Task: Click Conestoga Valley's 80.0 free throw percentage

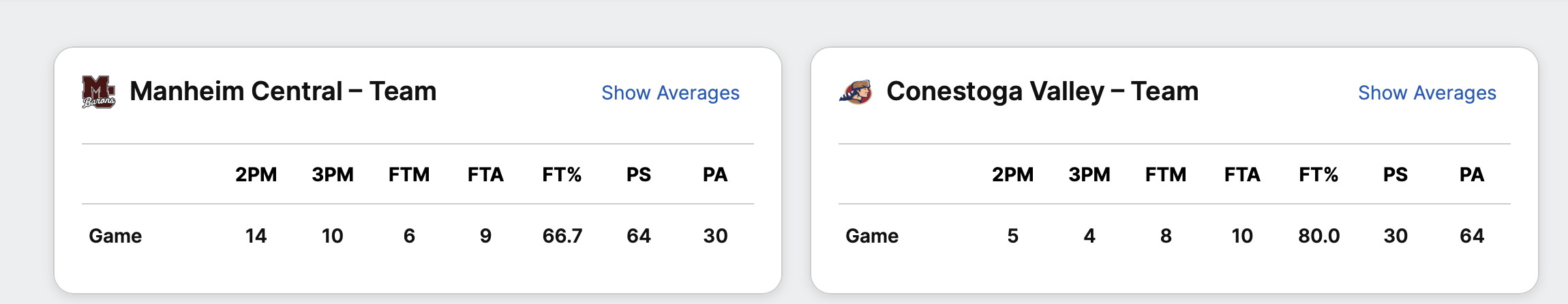Action: tap(1319, 236)
